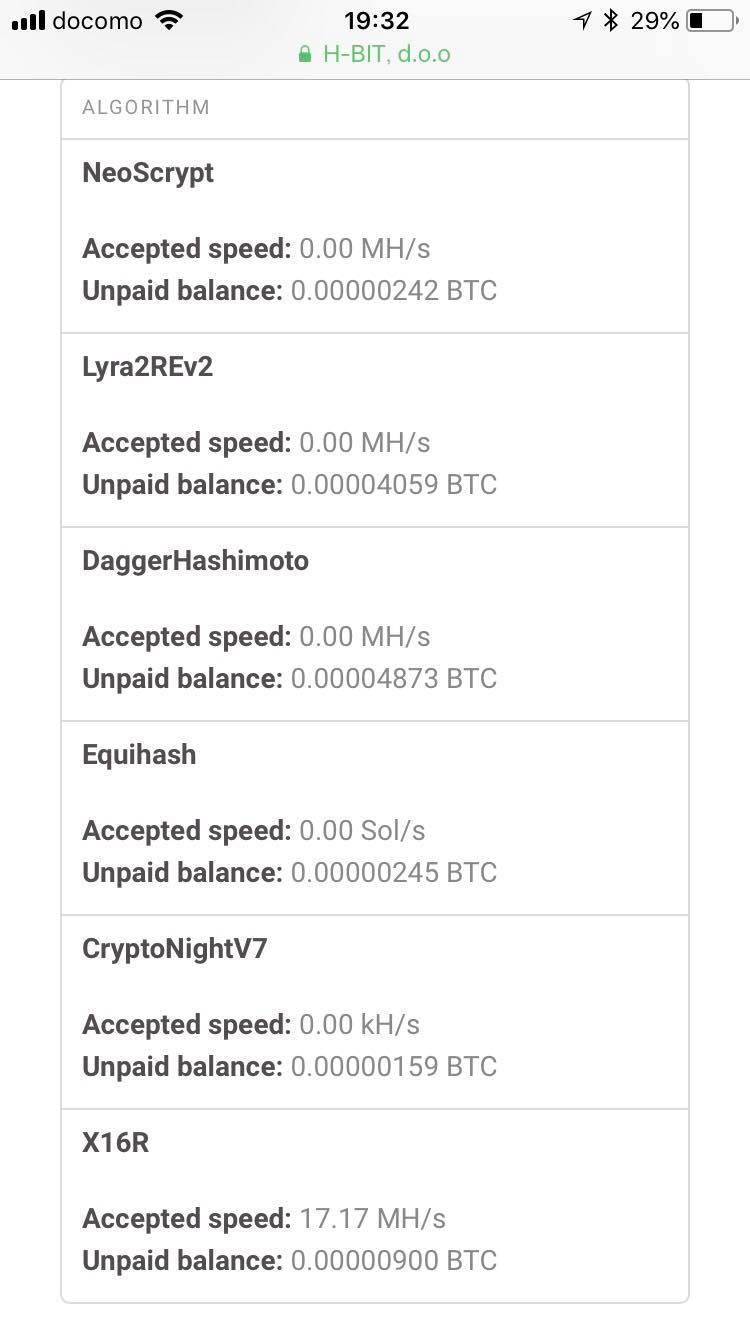Tap the H-BIT, d.o.o address bar
This screenshot has width=750, height=1334.
[x=385, y=54]
